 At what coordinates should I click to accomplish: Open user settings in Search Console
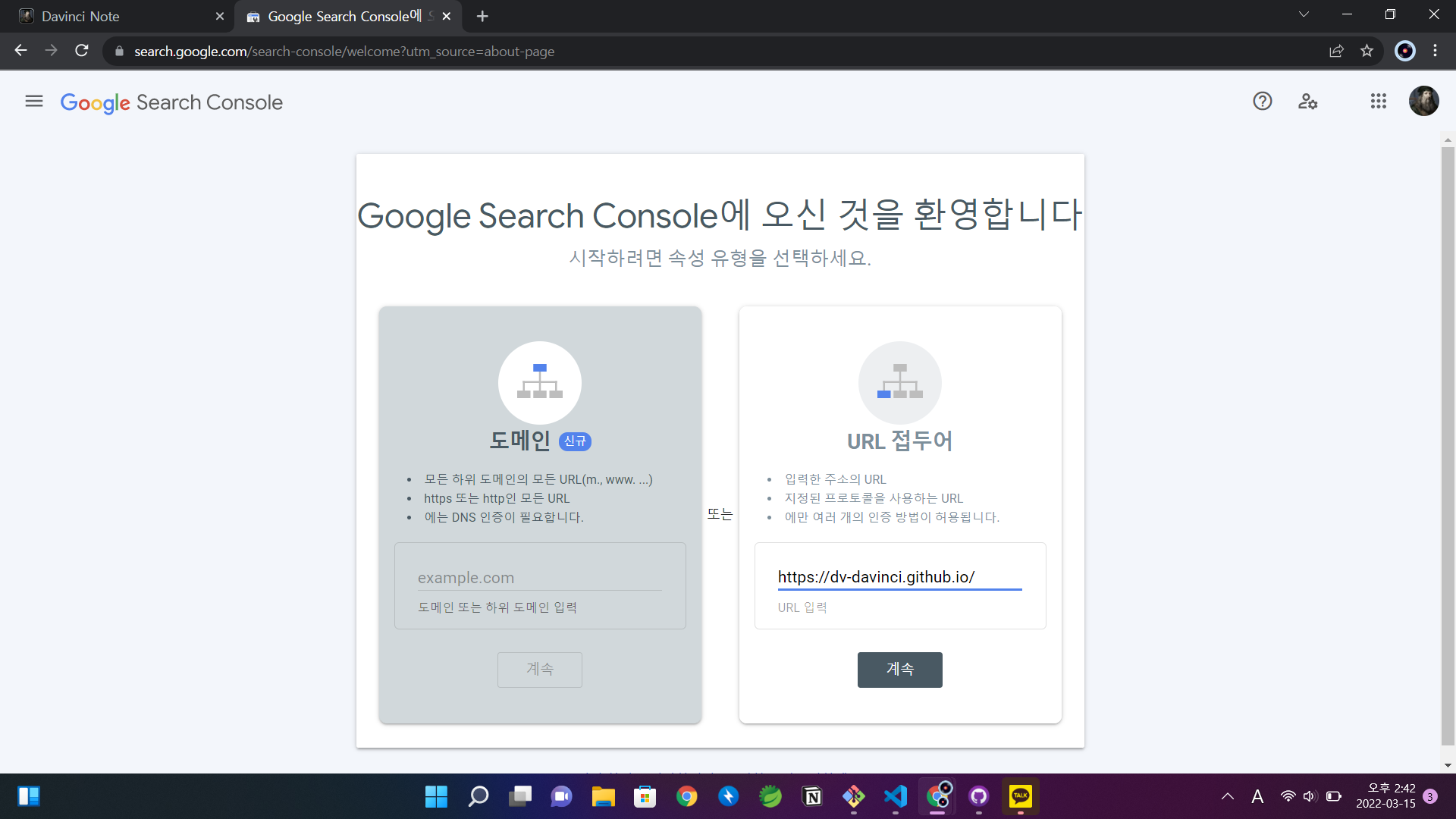tap(1307, 101)
